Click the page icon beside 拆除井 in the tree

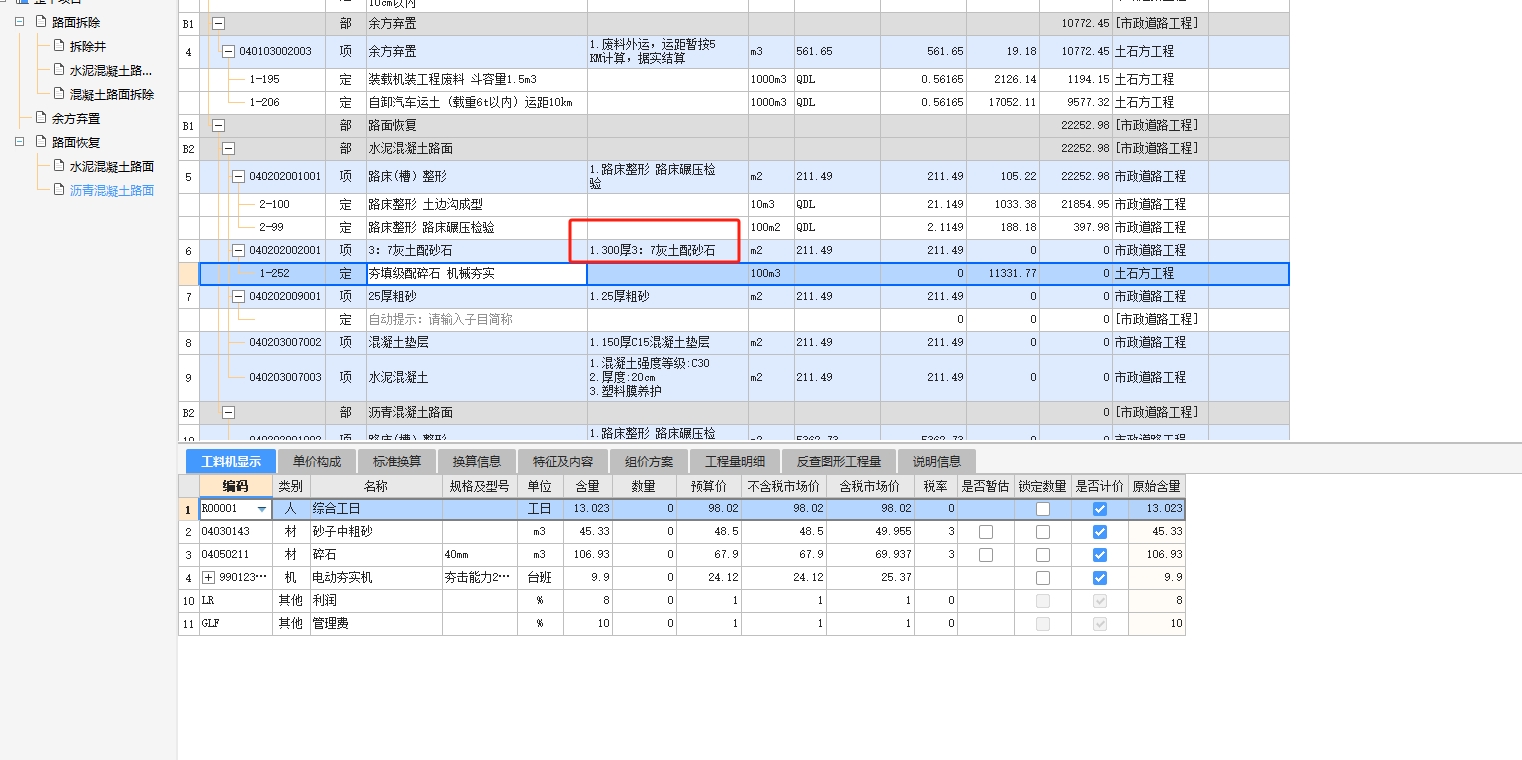tap(57, 46)
